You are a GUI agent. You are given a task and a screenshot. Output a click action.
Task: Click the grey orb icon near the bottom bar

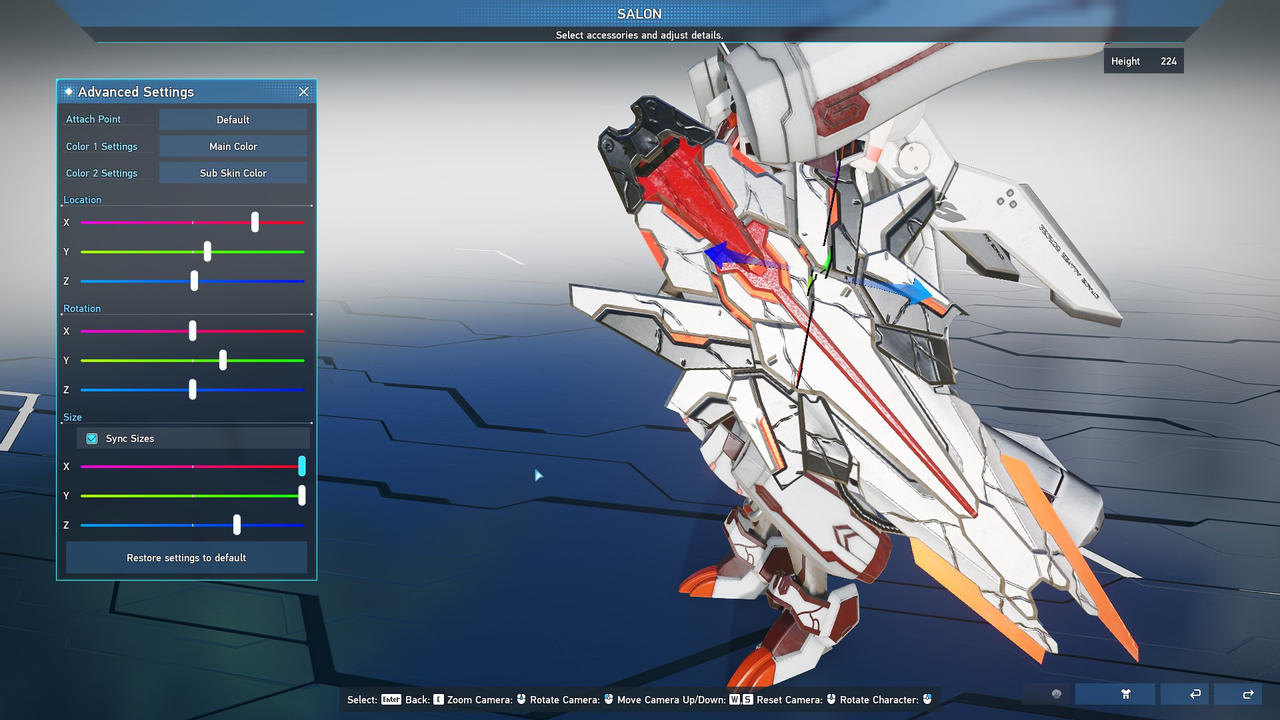pos(1057,693)
